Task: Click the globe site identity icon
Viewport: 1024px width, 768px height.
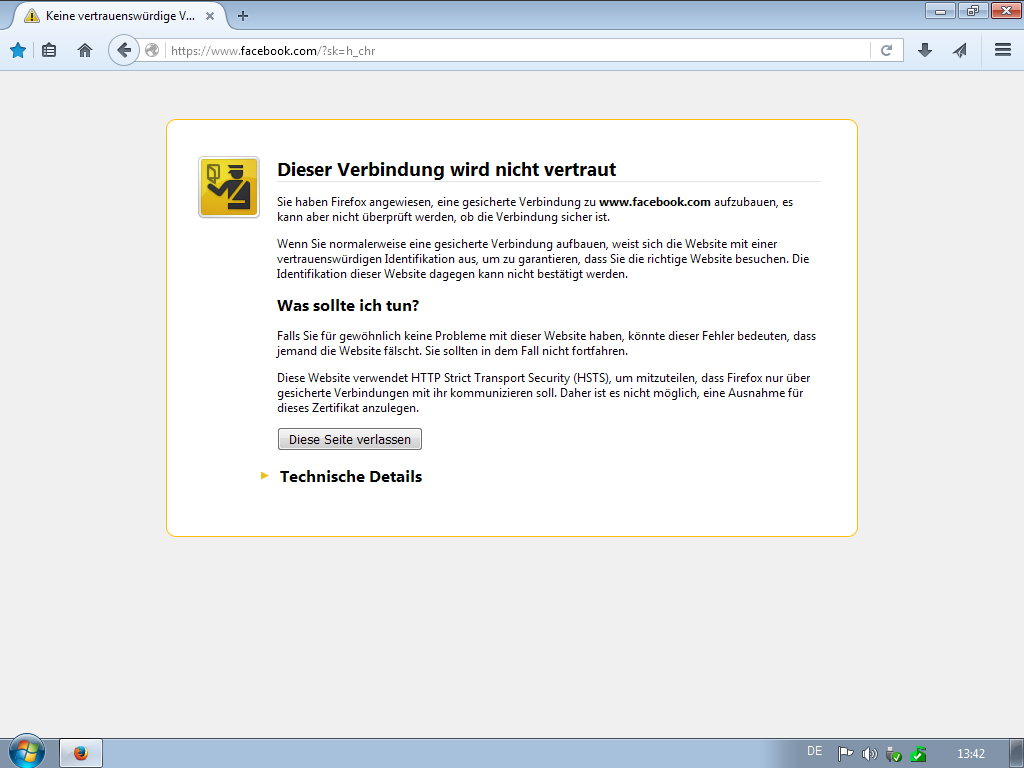Action: point(152,50)
